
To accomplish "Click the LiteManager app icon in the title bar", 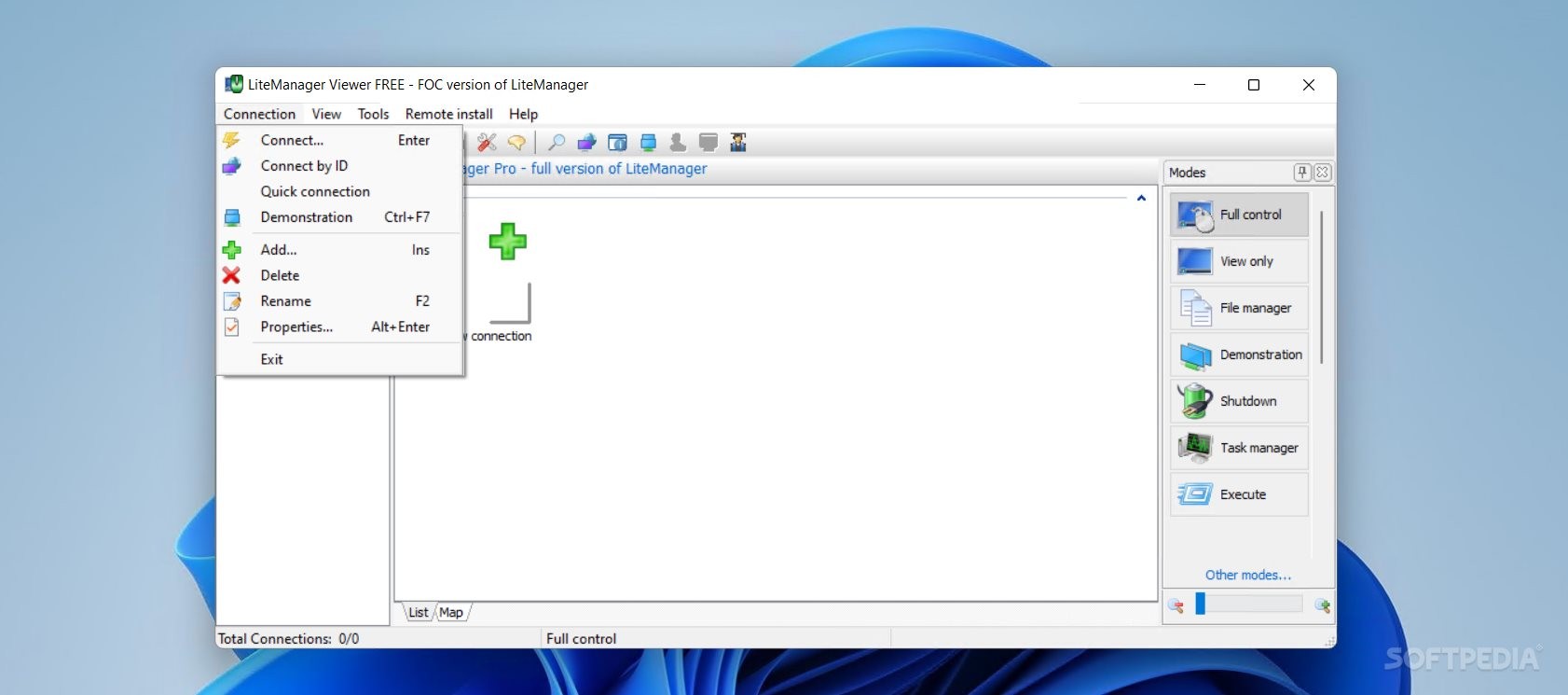I will pyautogui.click(x=234, y=84).
